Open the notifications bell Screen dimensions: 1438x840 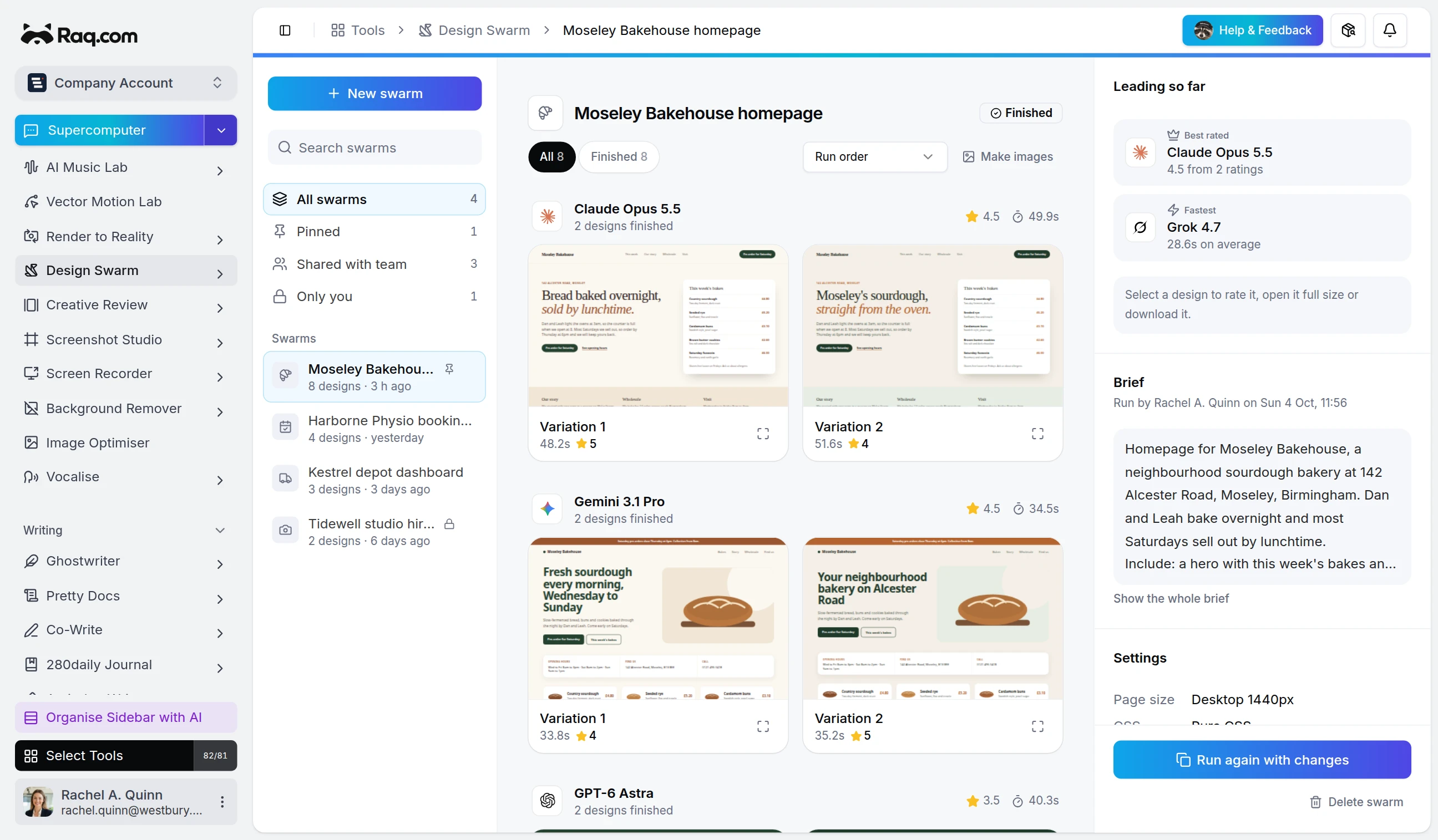point(1390,30)
